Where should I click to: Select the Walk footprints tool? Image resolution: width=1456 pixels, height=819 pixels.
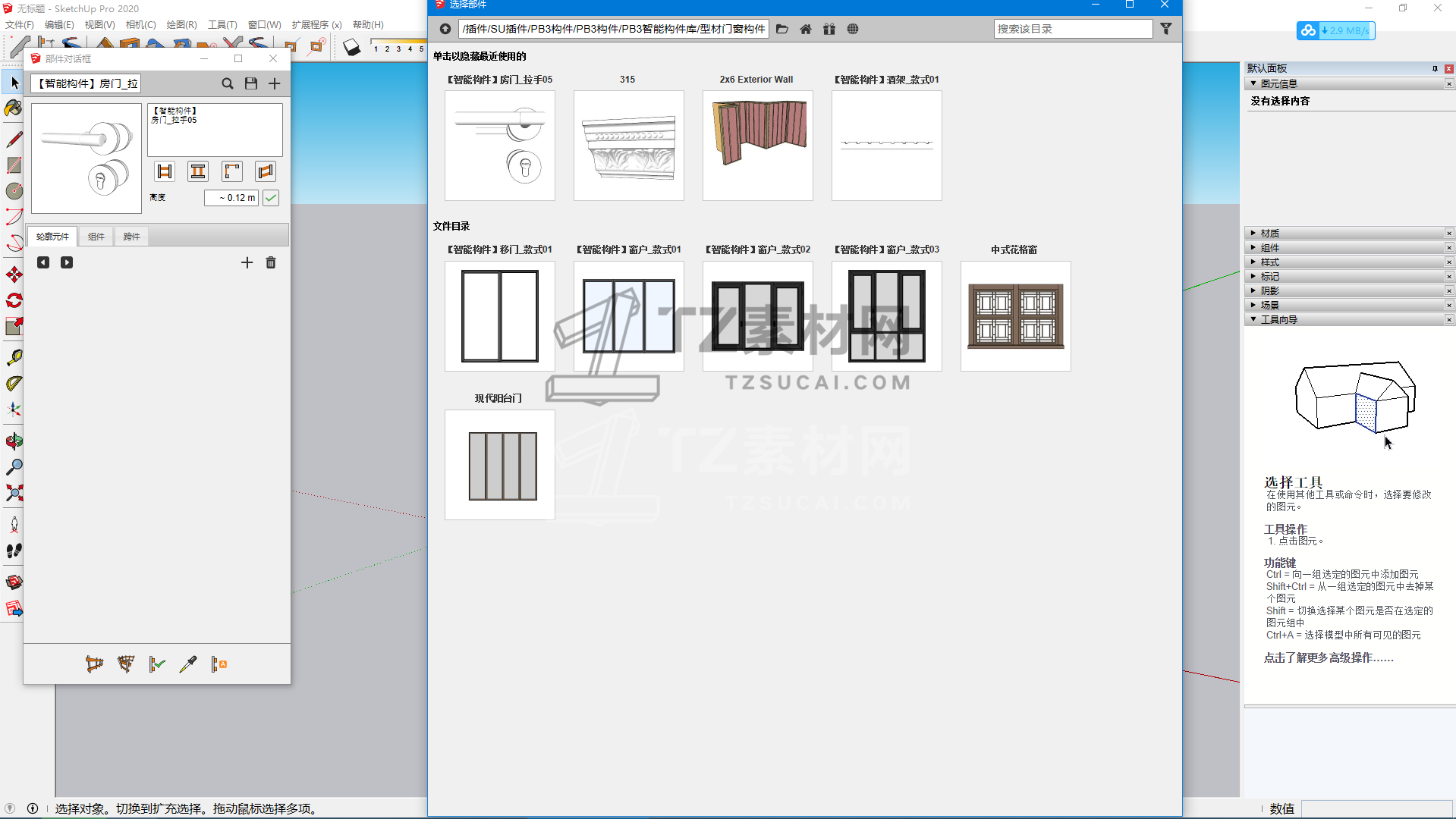coord(14,551)
